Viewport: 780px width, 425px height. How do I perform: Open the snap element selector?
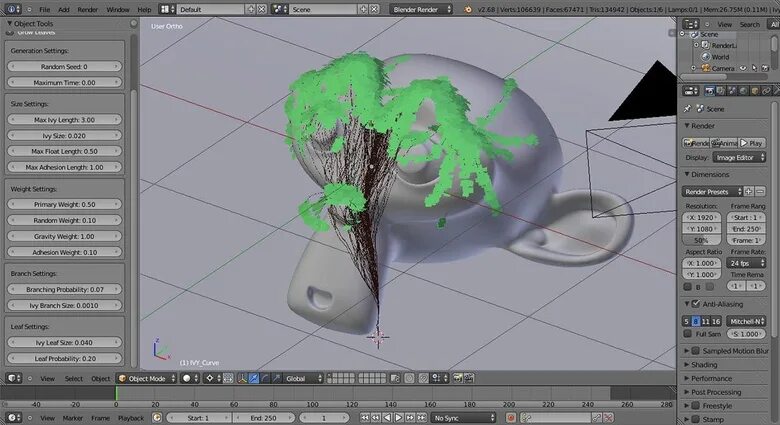point(439,378)
